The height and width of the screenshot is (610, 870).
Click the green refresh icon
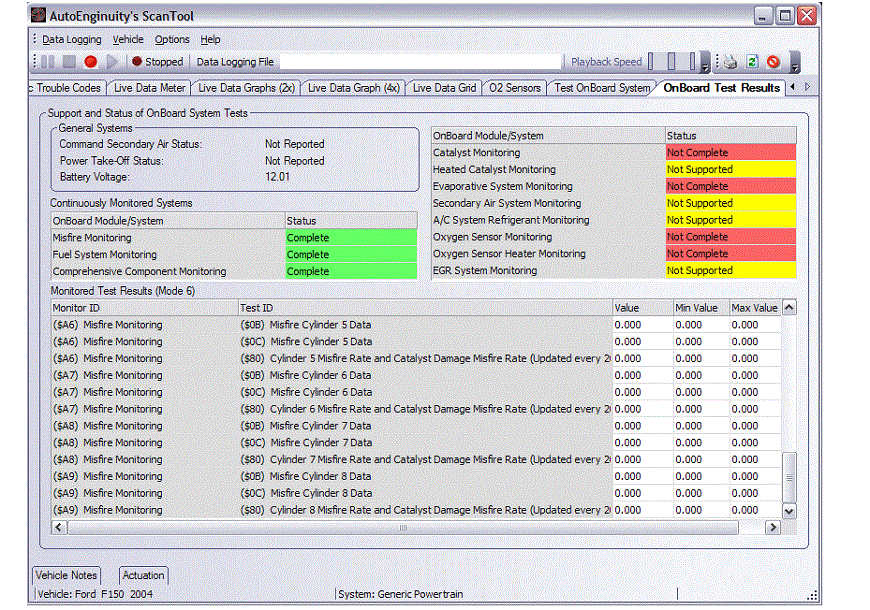752,62
